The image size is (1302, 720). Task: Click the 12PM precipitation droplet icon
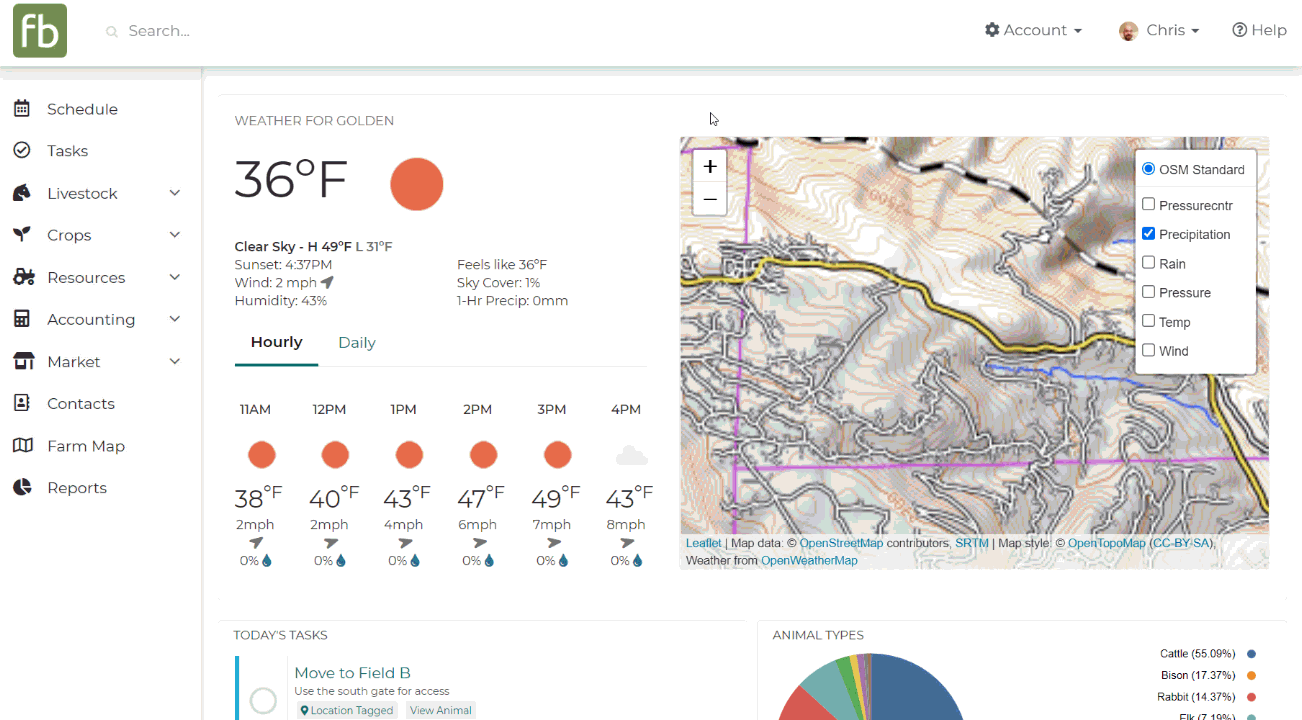341,561
